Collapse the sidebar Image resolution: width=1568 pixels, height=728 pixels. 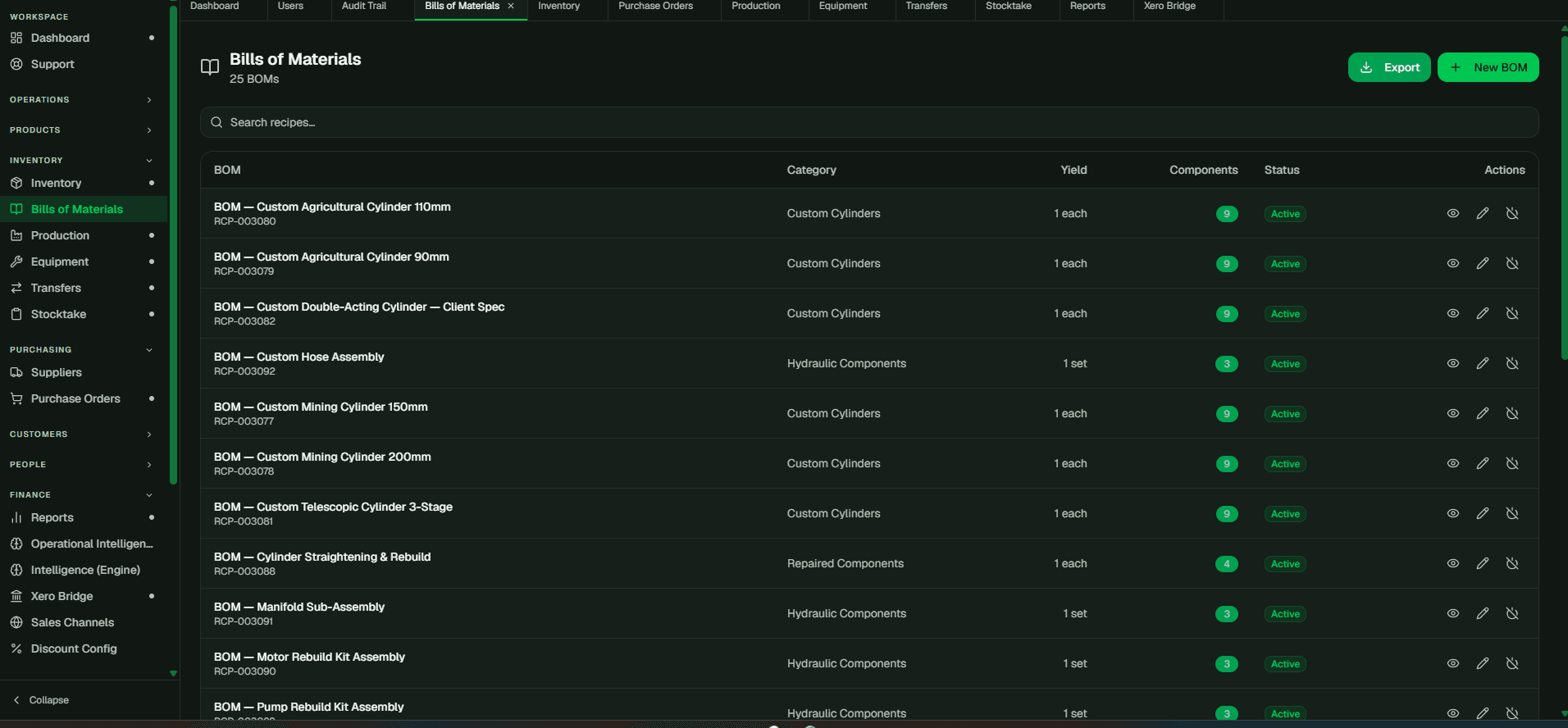41,700
